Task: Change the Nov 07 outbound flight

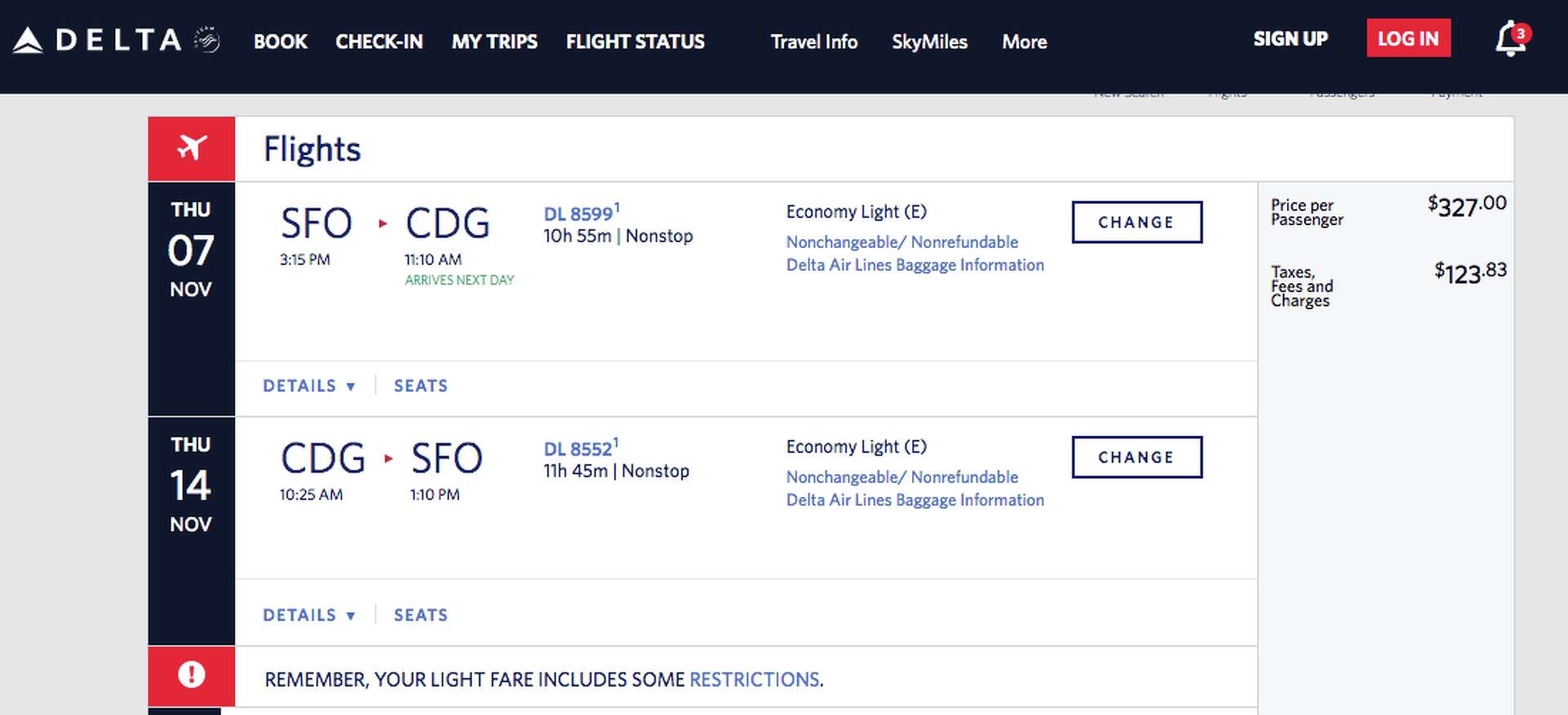Action: [x=1137, y=222]
